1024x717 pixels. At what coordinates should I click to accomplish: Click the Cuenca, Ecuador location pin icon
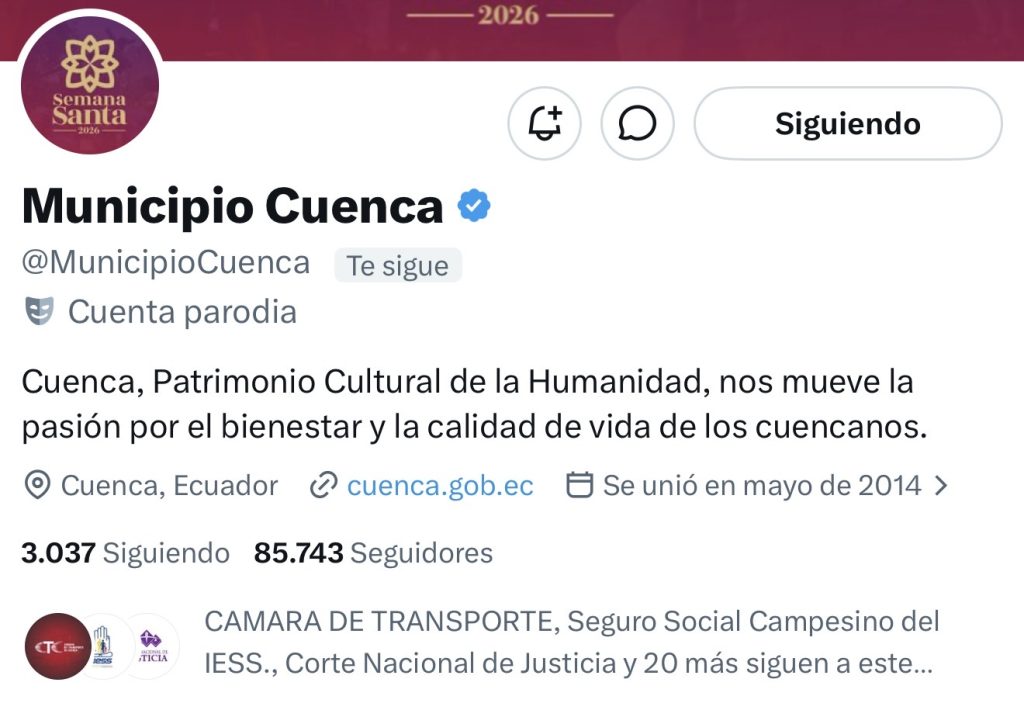[37, 485]
